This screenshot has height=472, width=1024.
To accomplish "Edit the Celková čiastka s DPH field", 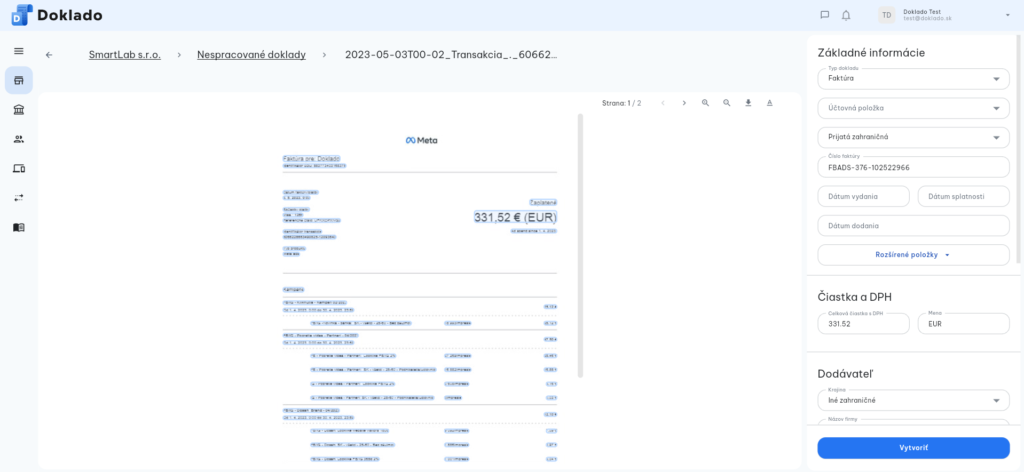I will click(x=863, y=323).
